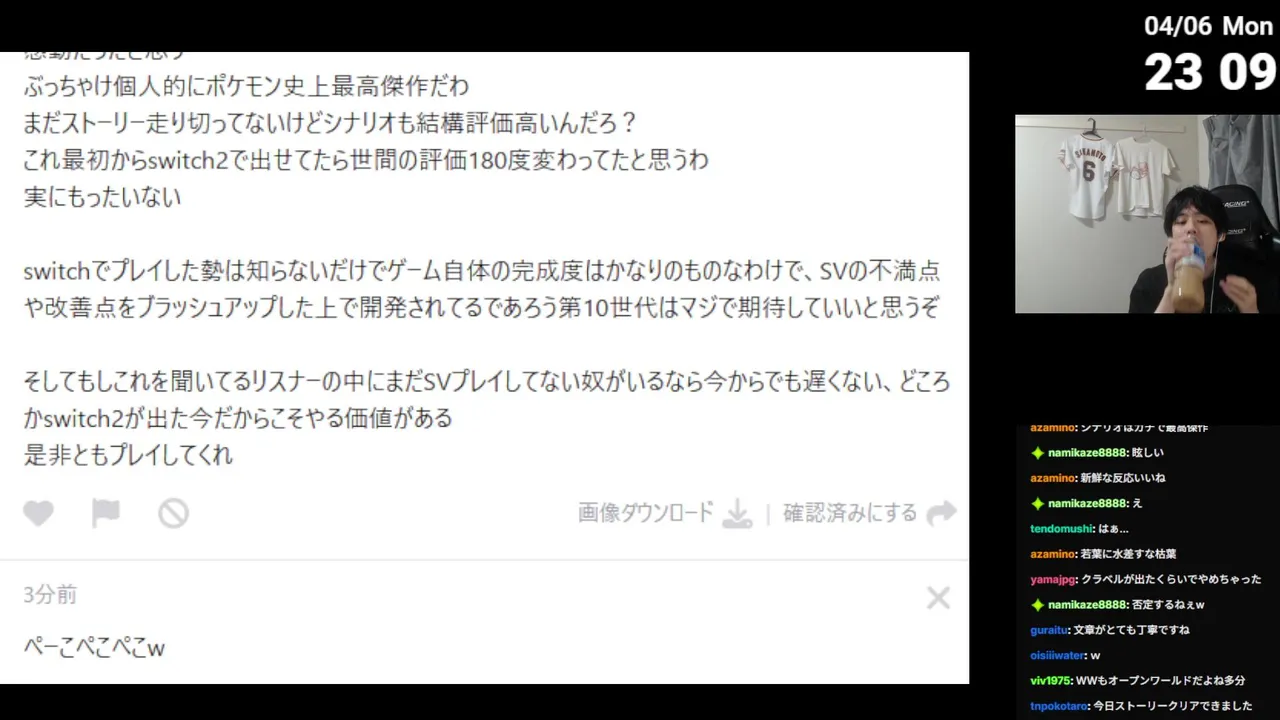Click the flag report icon

[x=106, y=513]
